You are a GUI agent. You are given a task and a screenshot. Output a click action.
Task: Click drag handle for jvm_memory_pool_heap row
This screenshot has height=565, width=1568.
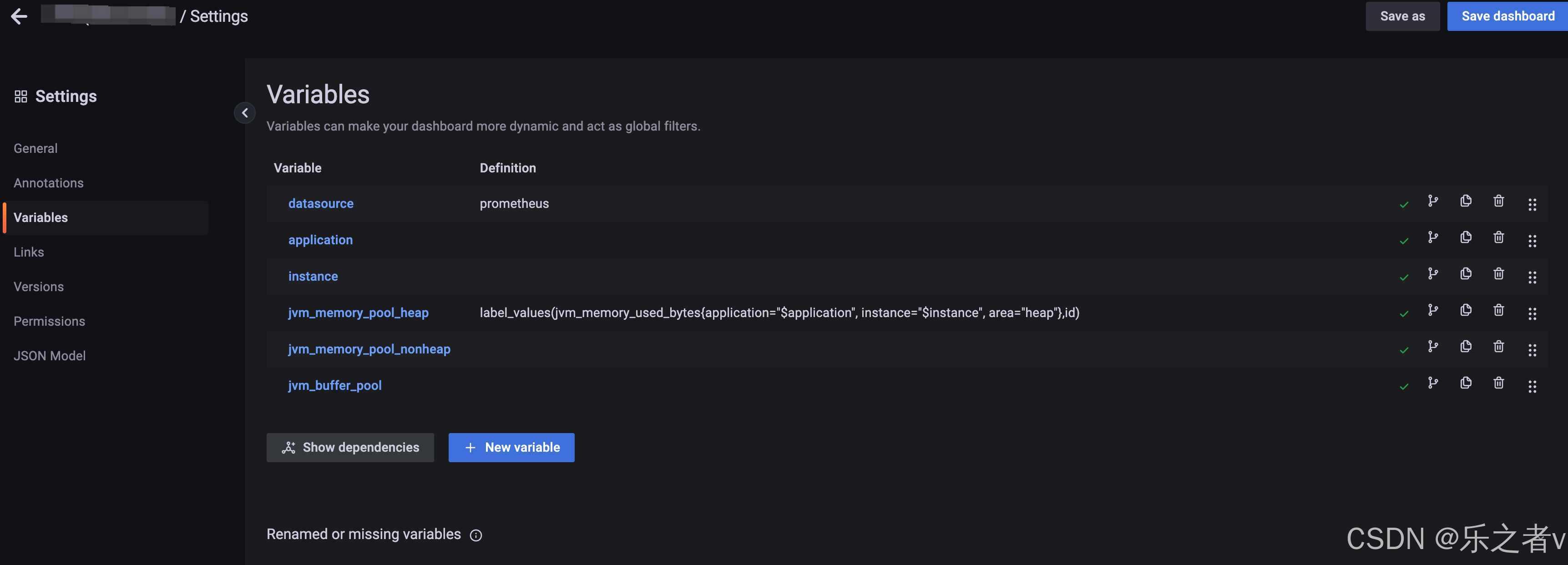coord(1532,313)
